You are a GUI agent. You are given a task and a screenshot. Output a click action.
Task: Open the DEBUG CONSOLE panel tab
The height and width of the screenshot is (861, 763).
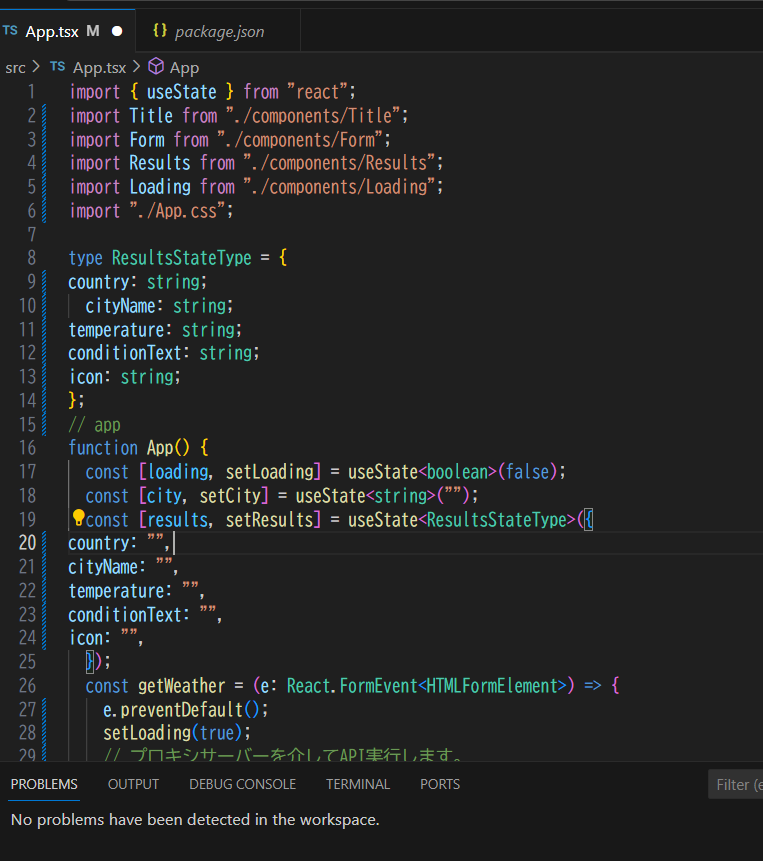[243, 784]
